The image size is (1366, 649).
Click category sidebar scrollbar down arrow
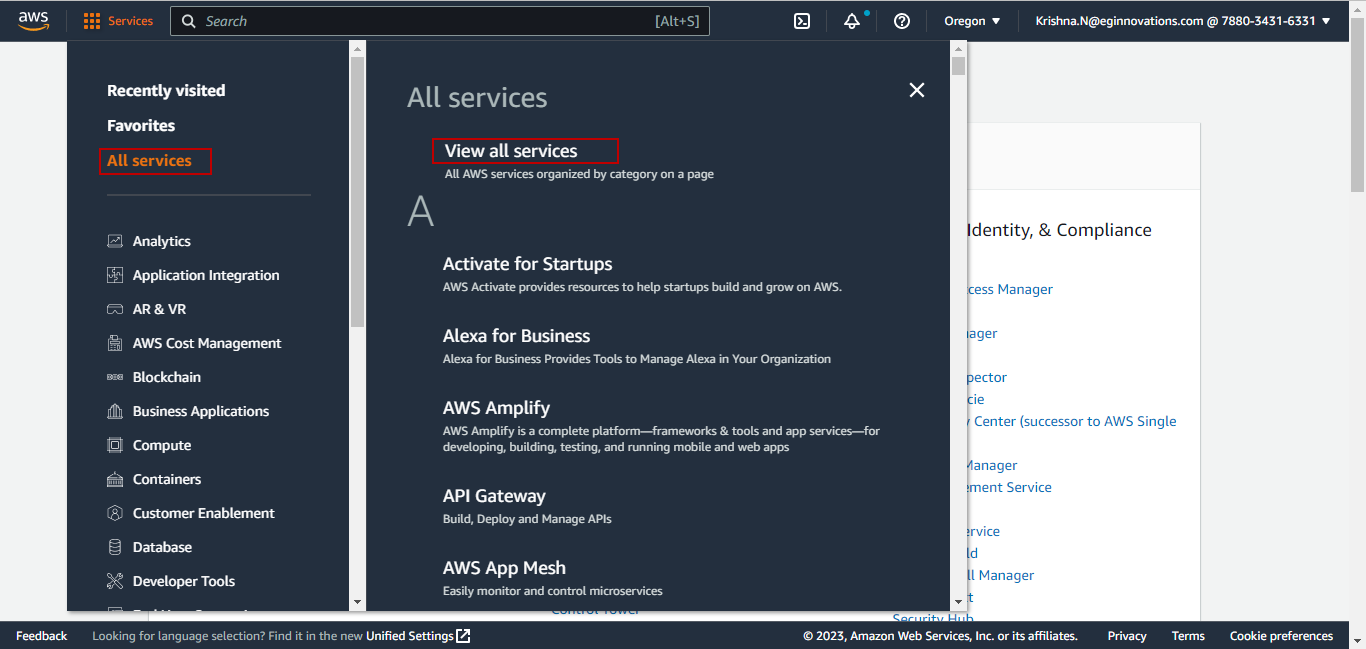point(358,602)
